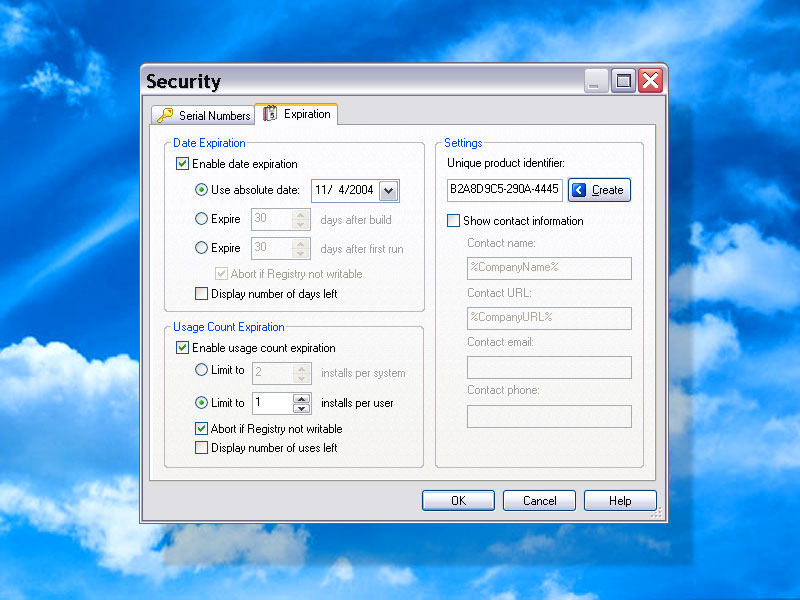The image size is (800, 600).
Task: Click the installs per user value field
Action: click(x=273, y=403)
